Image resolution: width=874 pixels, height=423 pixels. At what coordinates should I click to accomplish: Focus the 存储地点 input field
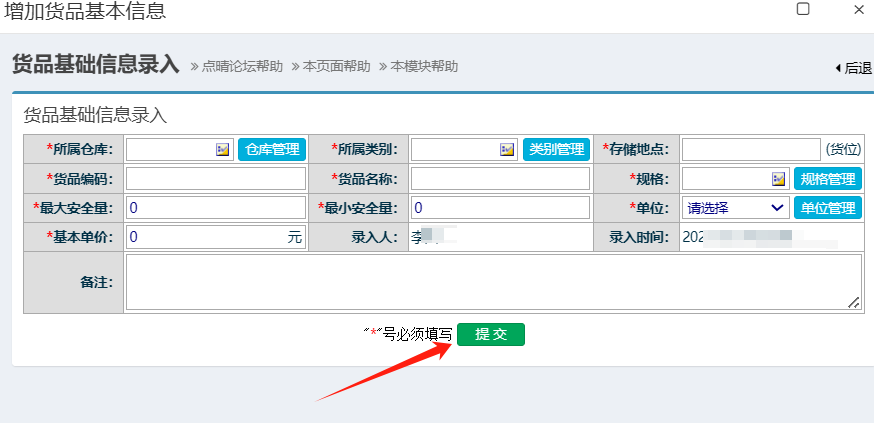click(751, 149)
